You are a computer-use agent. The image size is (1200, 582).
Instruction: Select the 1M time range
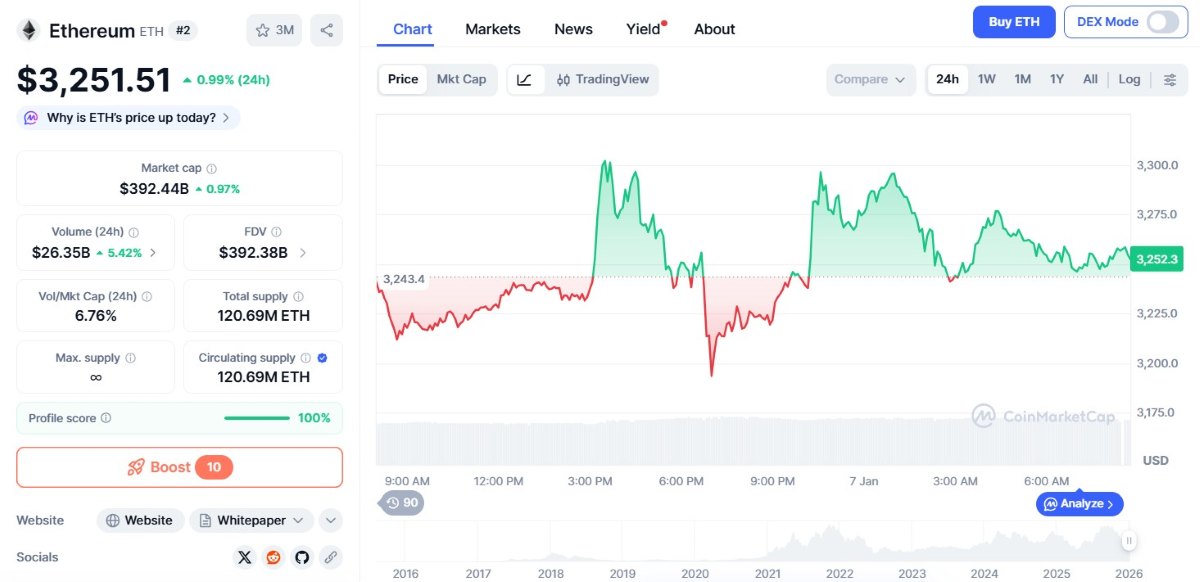1022,80
